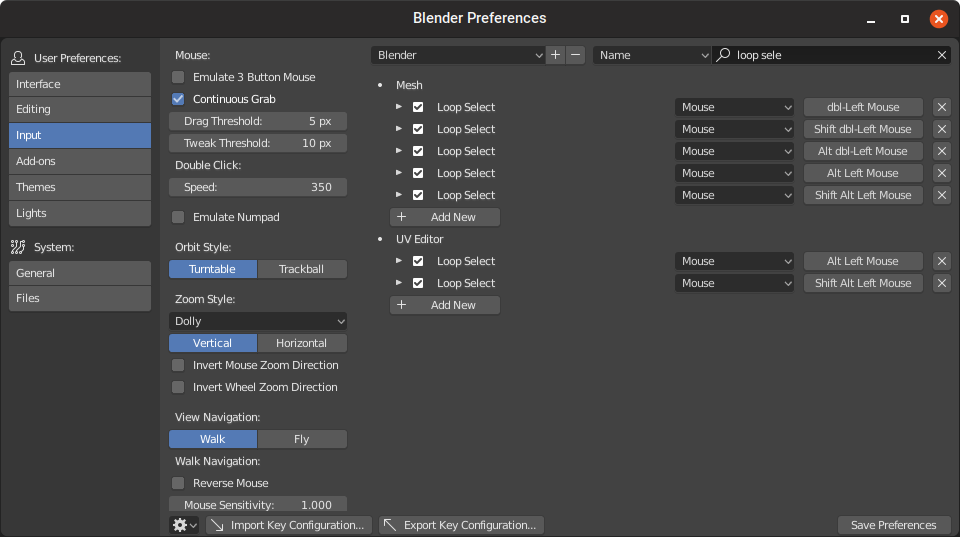Uncheck UV Editor Loop Select bound to Alt Left Mouse
The image size is (960, 537).
point(418,261)
